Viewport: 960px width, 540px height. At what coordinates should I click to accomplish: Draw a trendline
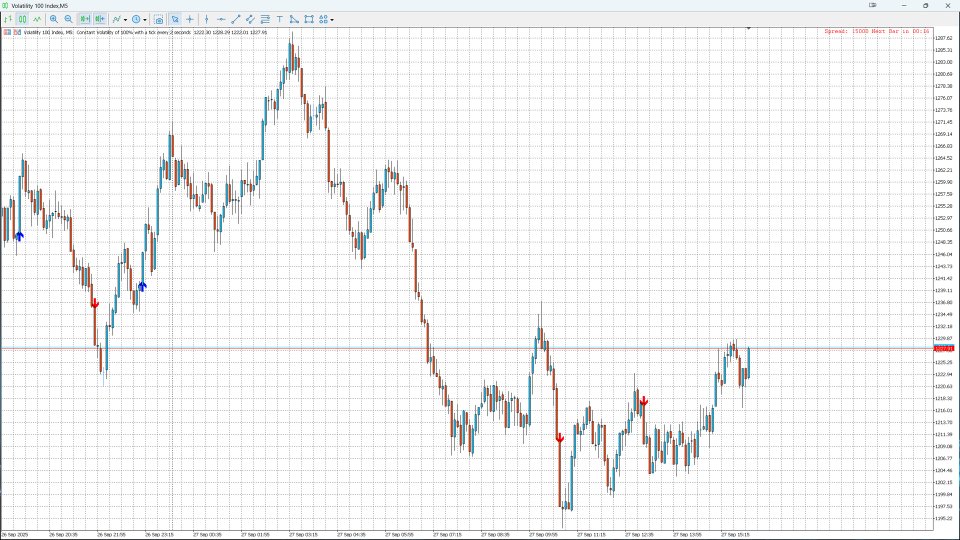236,19
